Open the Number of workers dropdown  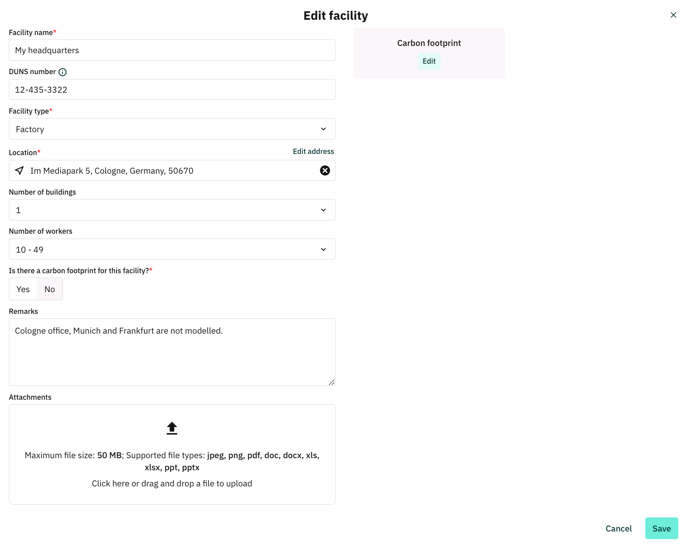172,249
